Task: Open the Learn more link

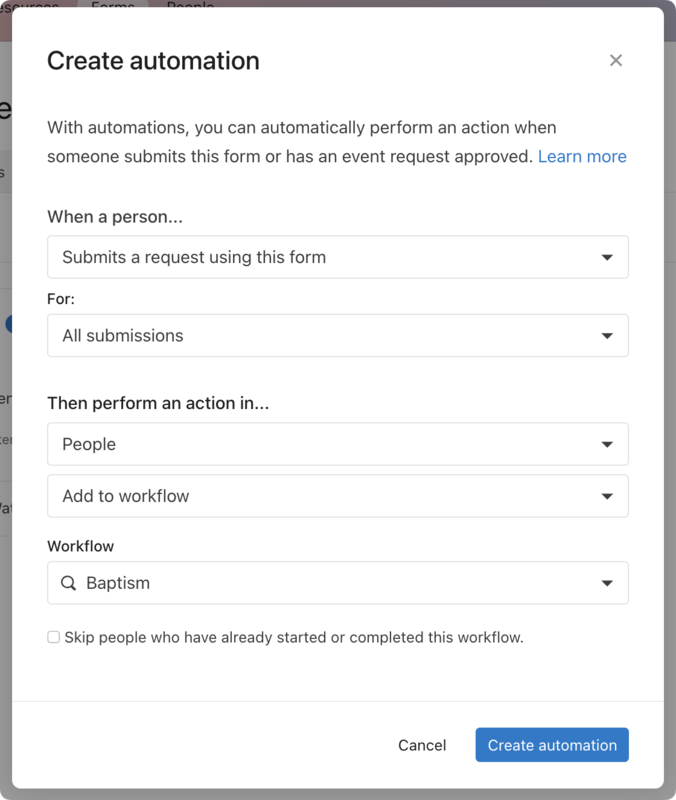Action: [582, 156]
